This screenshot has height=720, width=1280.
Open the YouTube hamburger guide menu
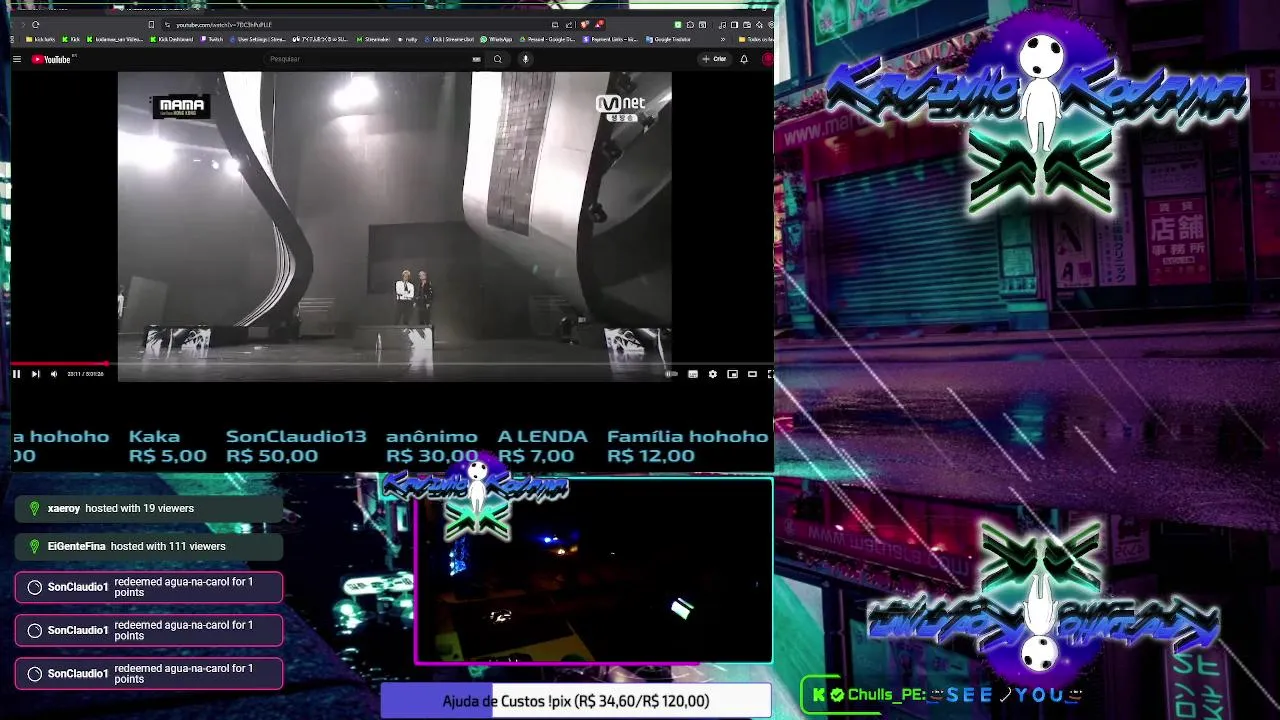point(17,59)
